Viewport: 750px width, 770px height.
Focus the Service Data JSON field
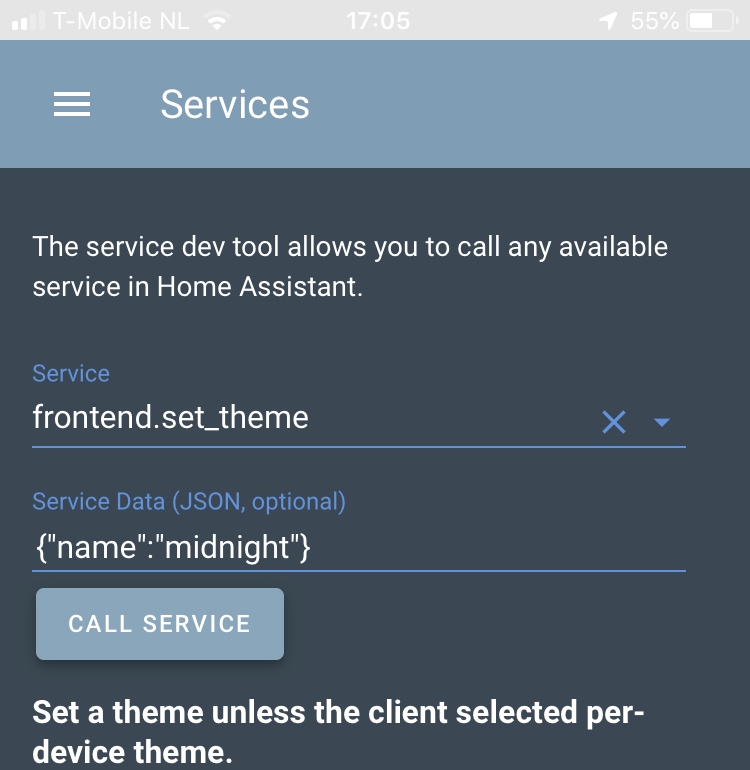[x=359, y=548]
